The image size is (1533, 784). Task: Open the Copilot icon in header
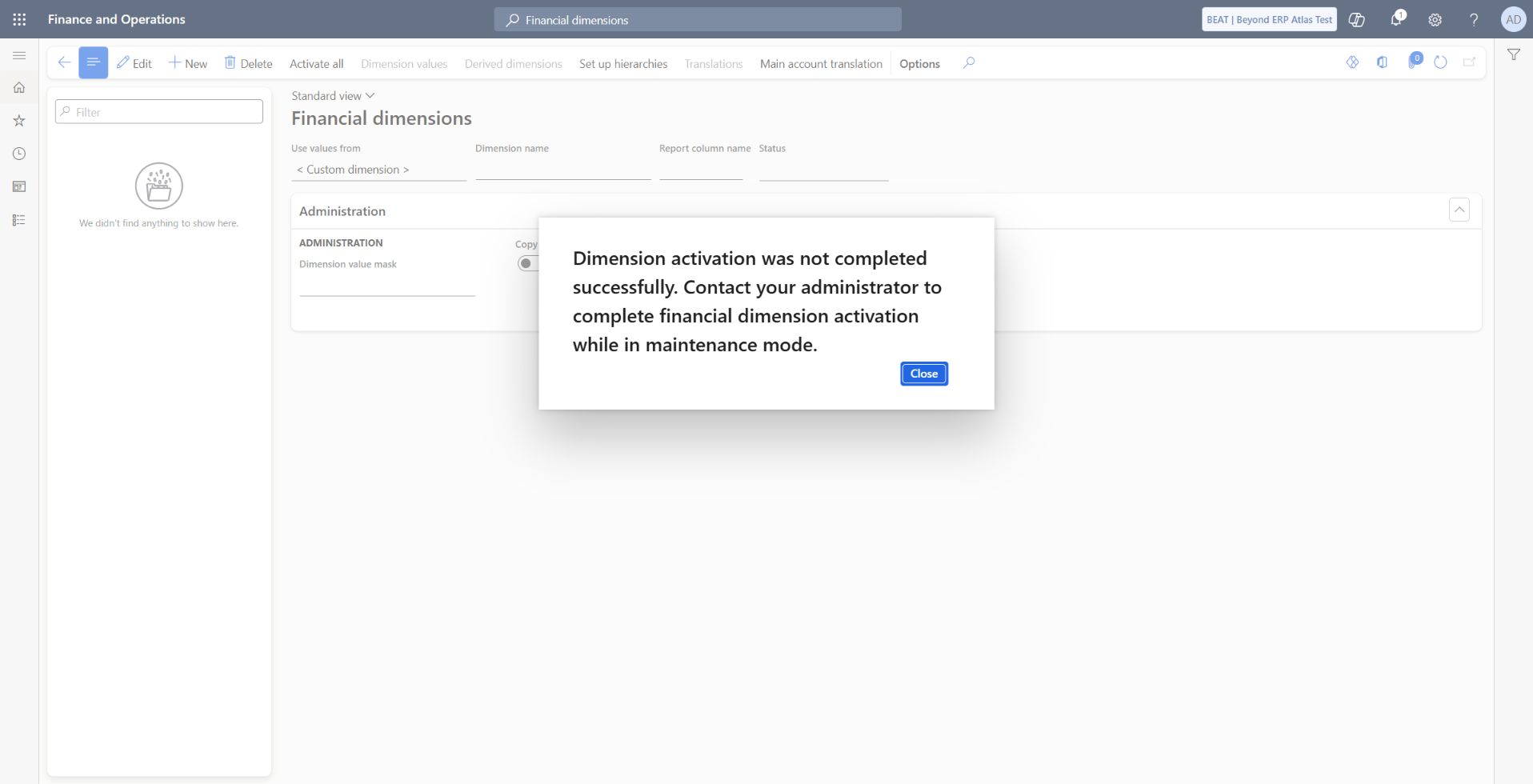tap(1357, 19)
